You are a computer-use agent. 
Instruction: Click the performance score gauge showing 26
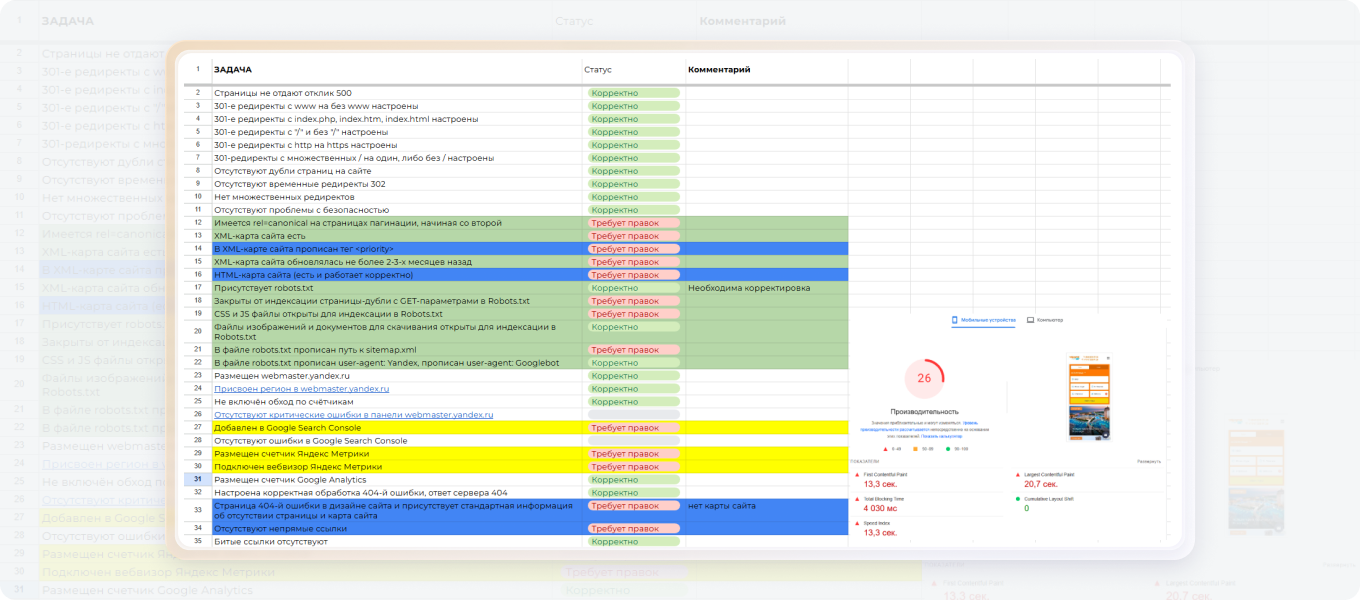pos(924,378)
